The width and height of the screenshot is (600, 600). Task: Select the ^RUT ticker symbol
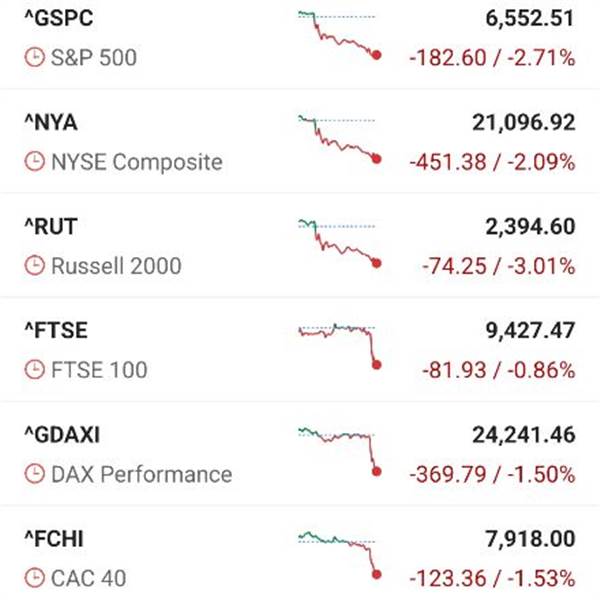click(x=50, y=226)
